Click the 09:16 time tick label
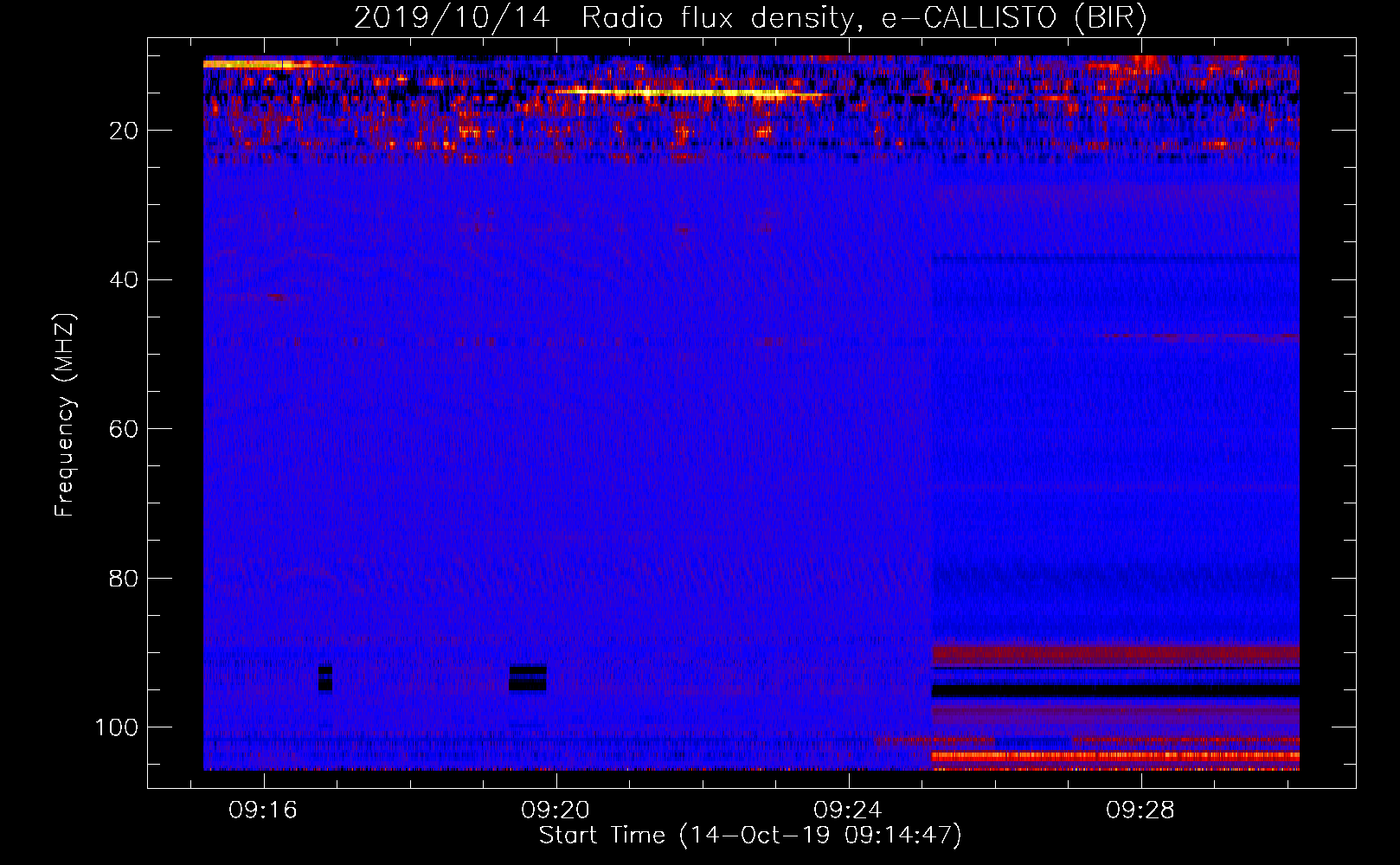 tap(263, 810)
